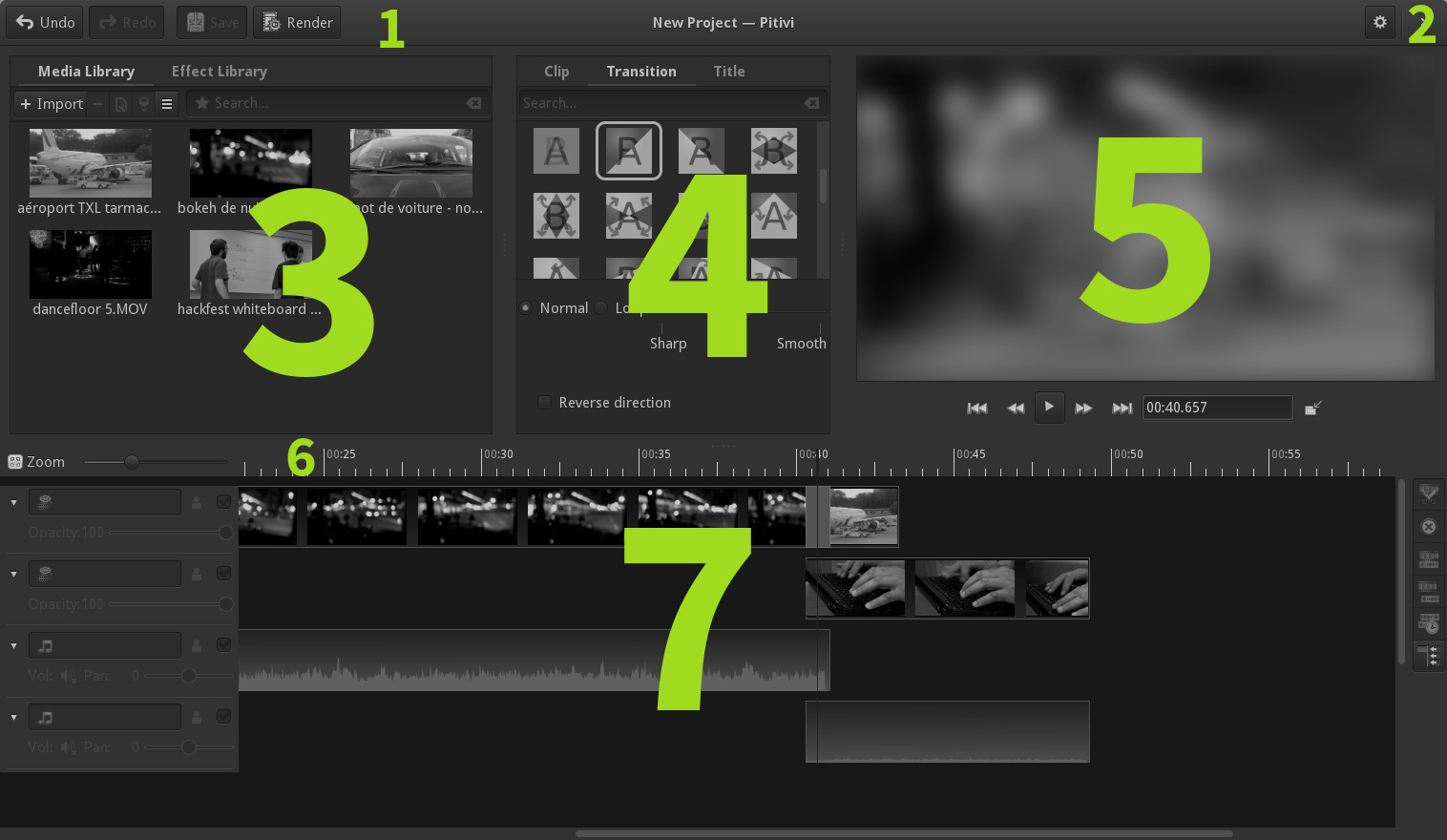Collapse the first audio layer arrow
This screenshot has height=840, width=1447.
(13, 646)
